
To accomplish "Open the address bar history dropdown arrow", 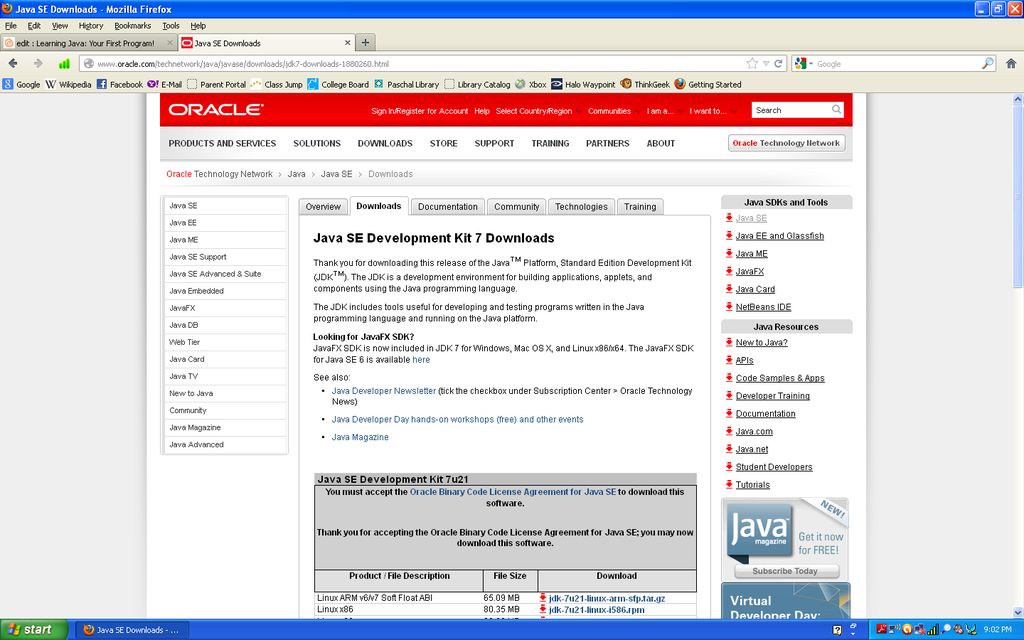I will click(x=766, y=63).
